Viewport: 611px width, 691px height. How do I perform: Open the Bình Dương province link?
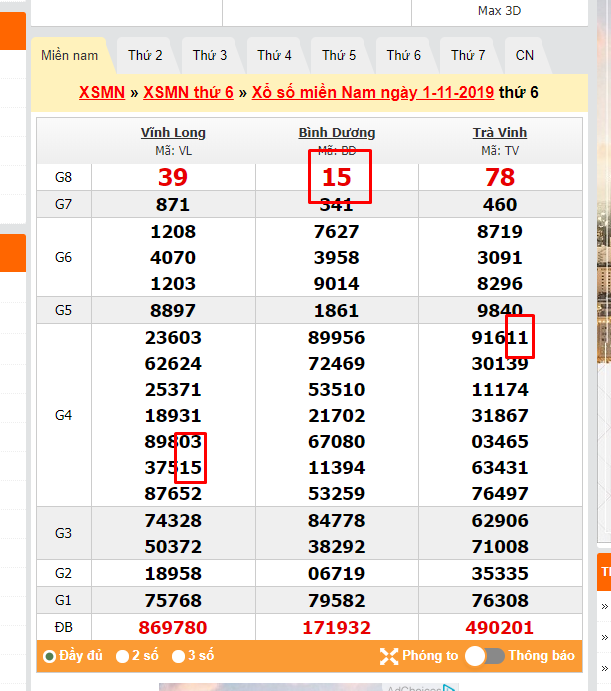pos(337,133)
